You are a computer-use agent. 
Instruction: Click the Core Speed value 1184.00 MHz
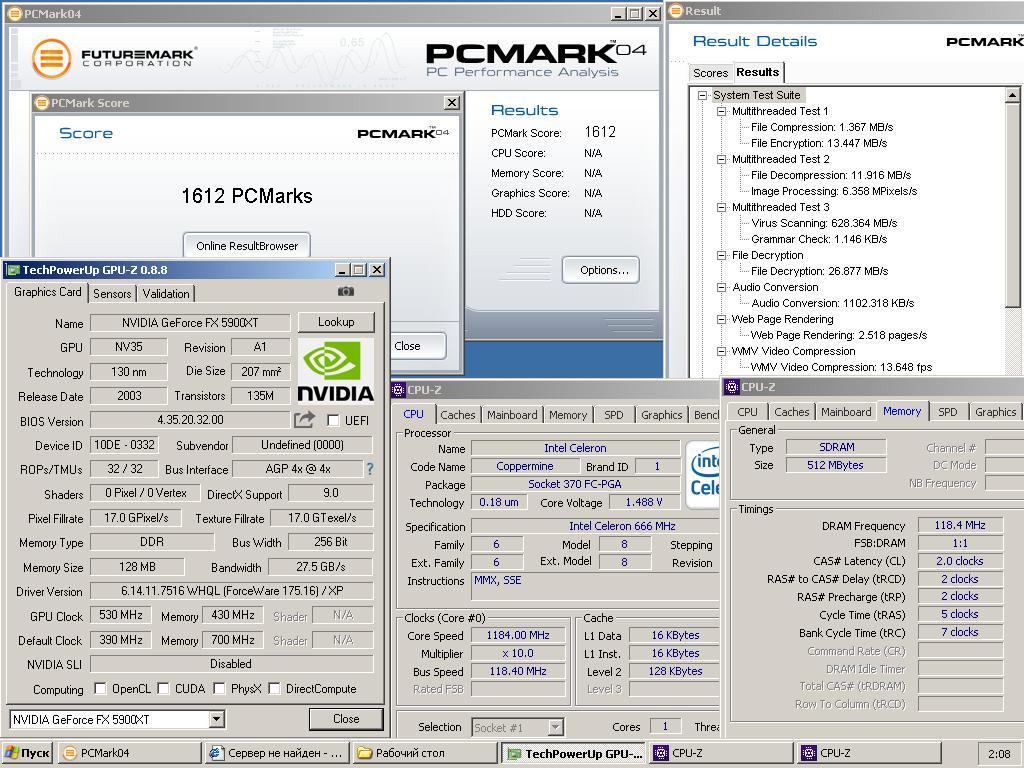(x=518, y=635)
